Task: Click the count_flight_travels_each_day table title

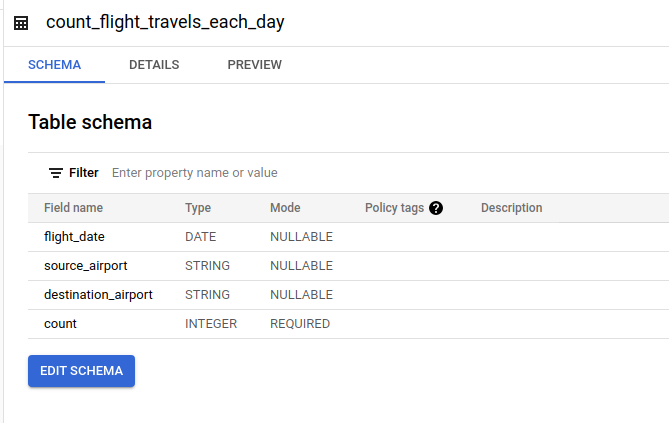Action: point(165,22)
